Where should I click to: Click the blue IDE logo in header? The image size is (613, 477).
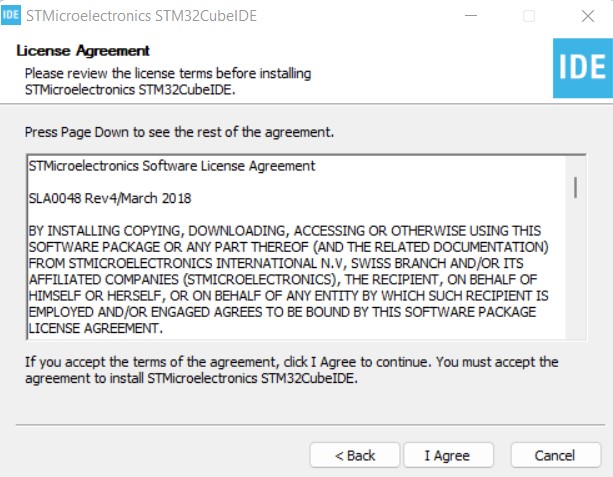point(581,67)
